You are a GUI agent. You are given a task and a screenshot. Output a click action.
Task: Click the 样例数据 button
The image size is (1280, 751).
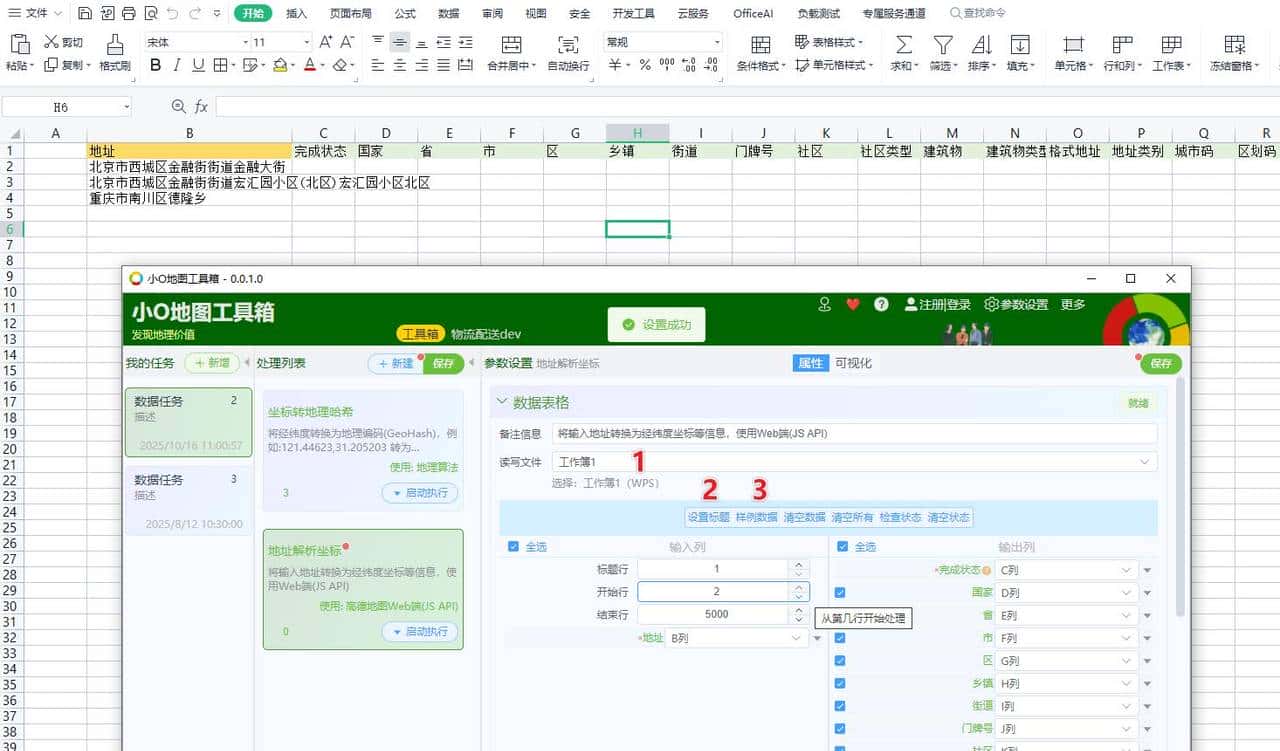point(759,518)
